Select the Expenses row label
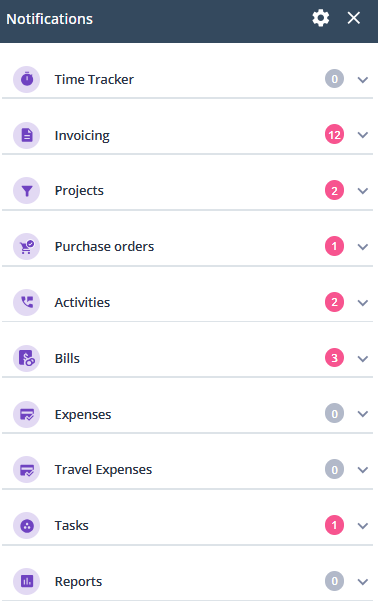378x604 pixels. pyautogui.click(x=83, y=414)
